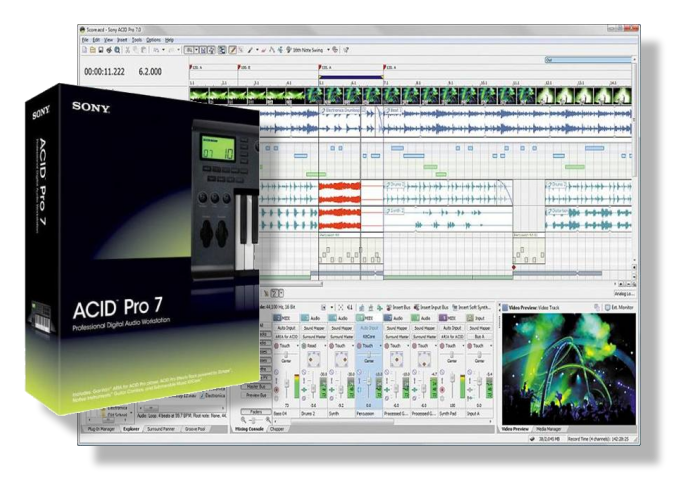Toggle the Preview Bus button in mixer
Screen dimensions: 700x484
(x=257, y=395)
